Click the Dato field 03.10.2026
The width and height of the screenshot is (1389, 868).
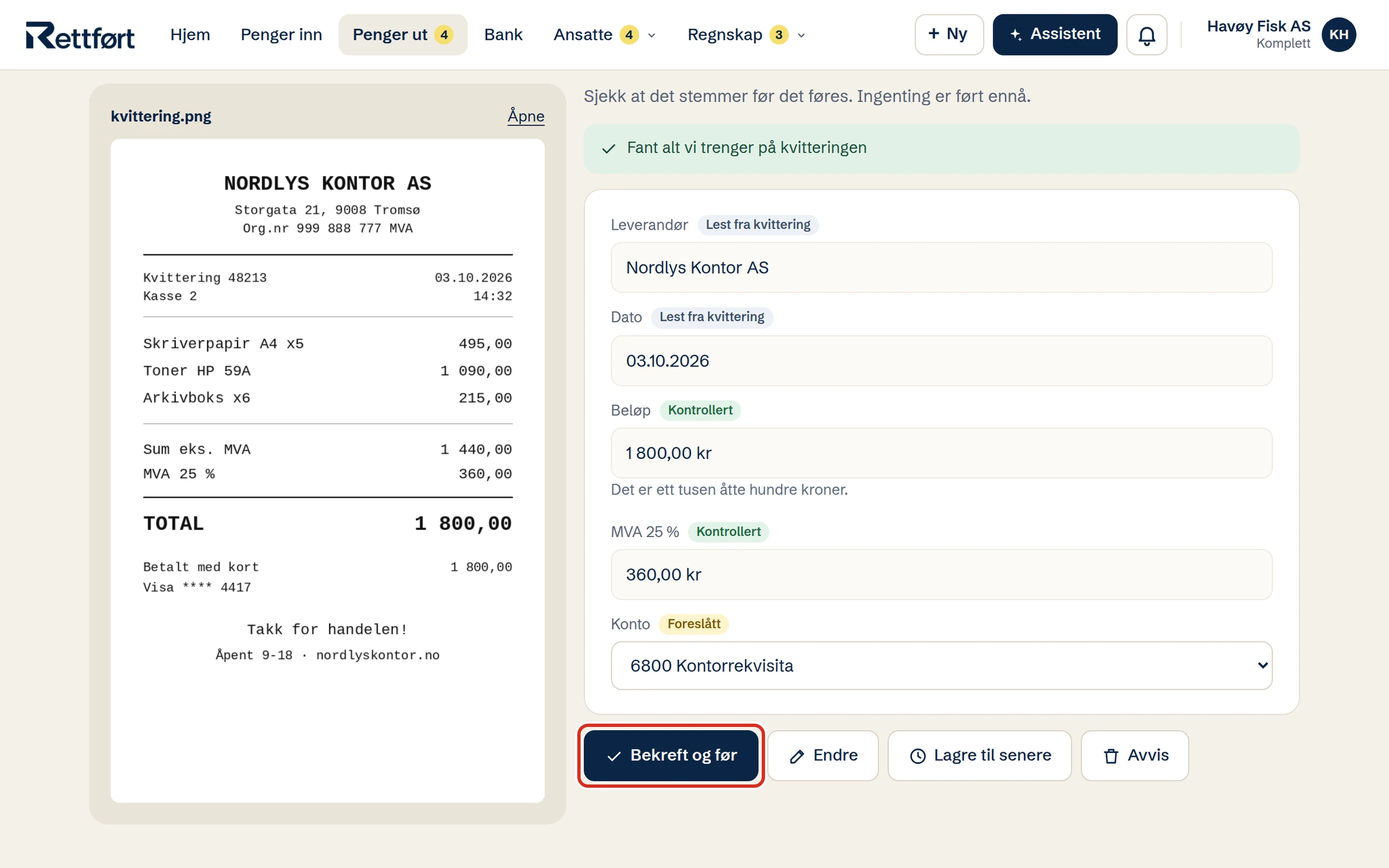click(x=941, y=361)
